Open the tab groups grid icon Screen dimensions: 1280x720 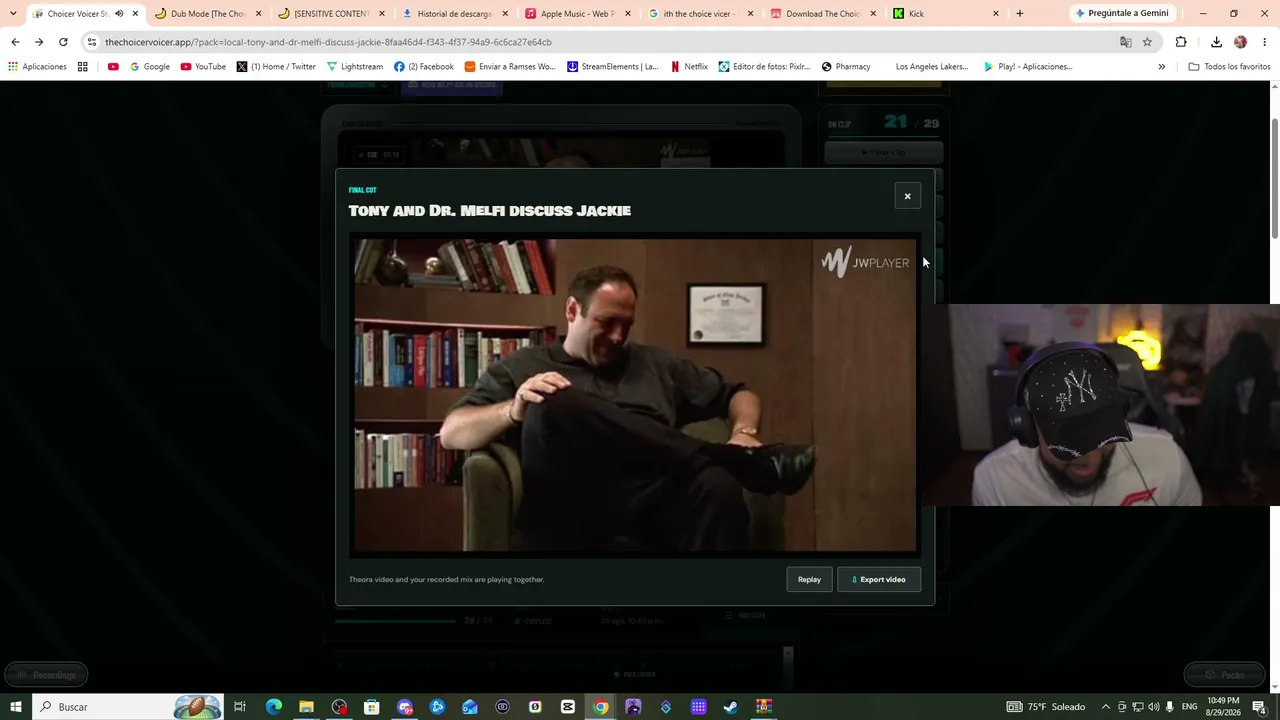(83, 67)
